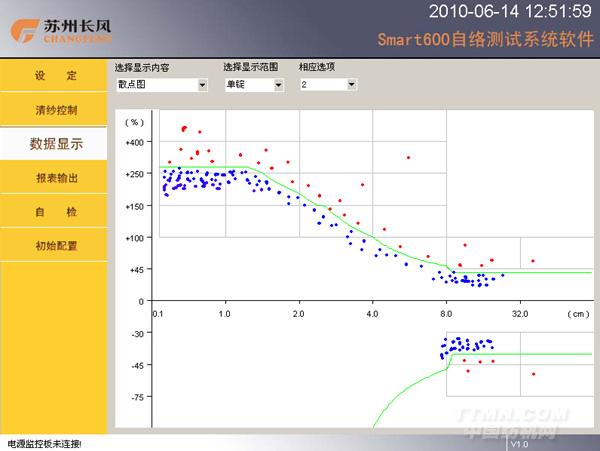Click the date and time display

click(x=510, y=12)
